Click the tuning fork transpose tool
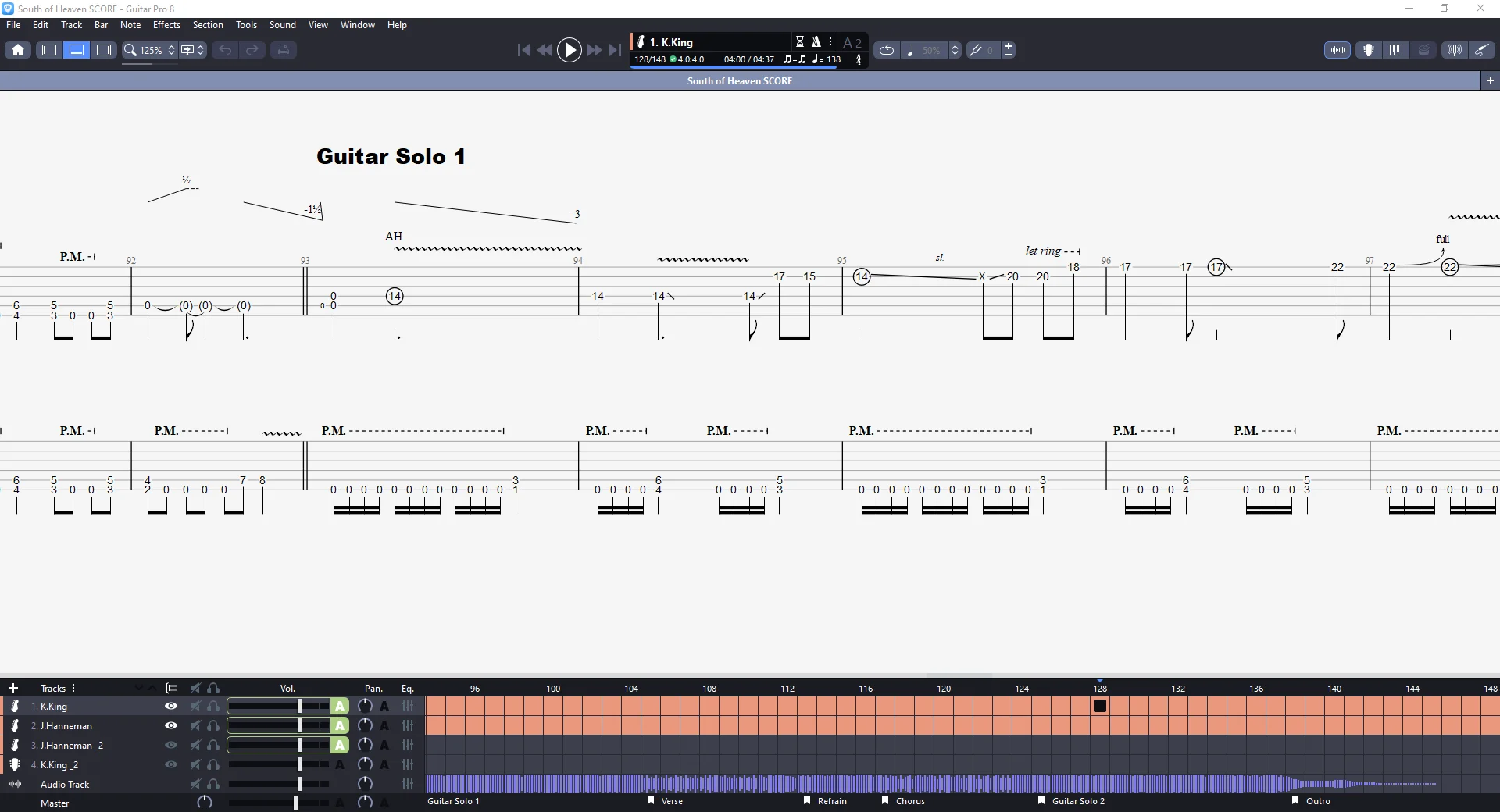The width and height of the screenshot is (1500, 812). point(976,50)
